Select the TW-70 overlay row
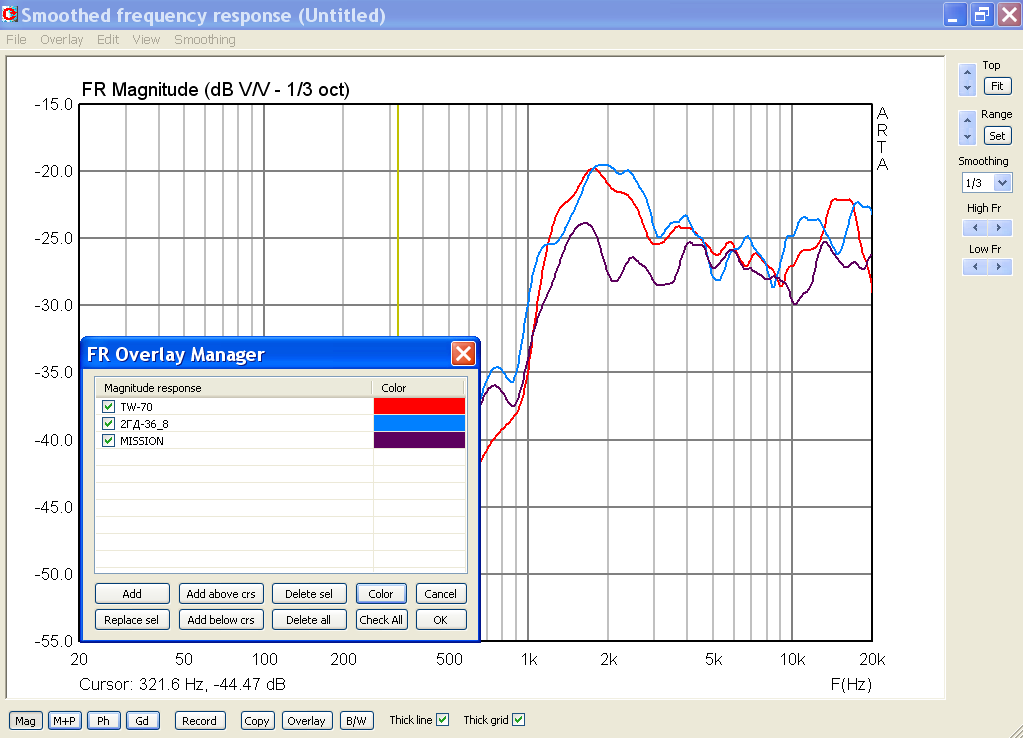 point(281,407)
